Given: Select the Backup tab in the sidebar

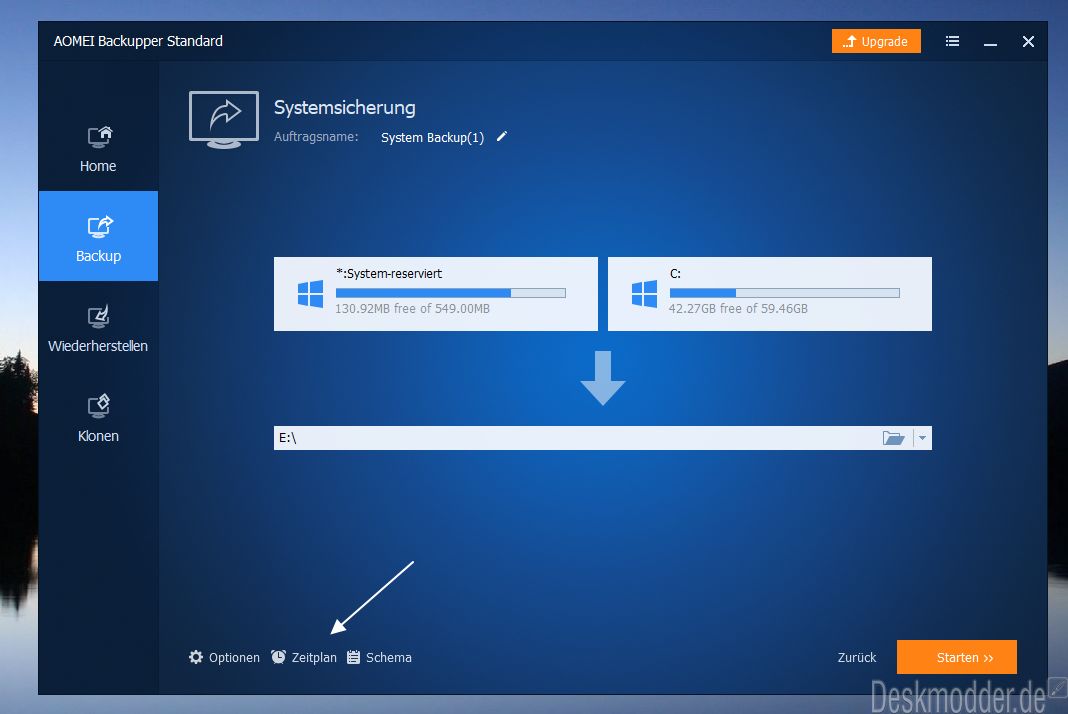Looking at the screenshot, I should click(98, 237).
